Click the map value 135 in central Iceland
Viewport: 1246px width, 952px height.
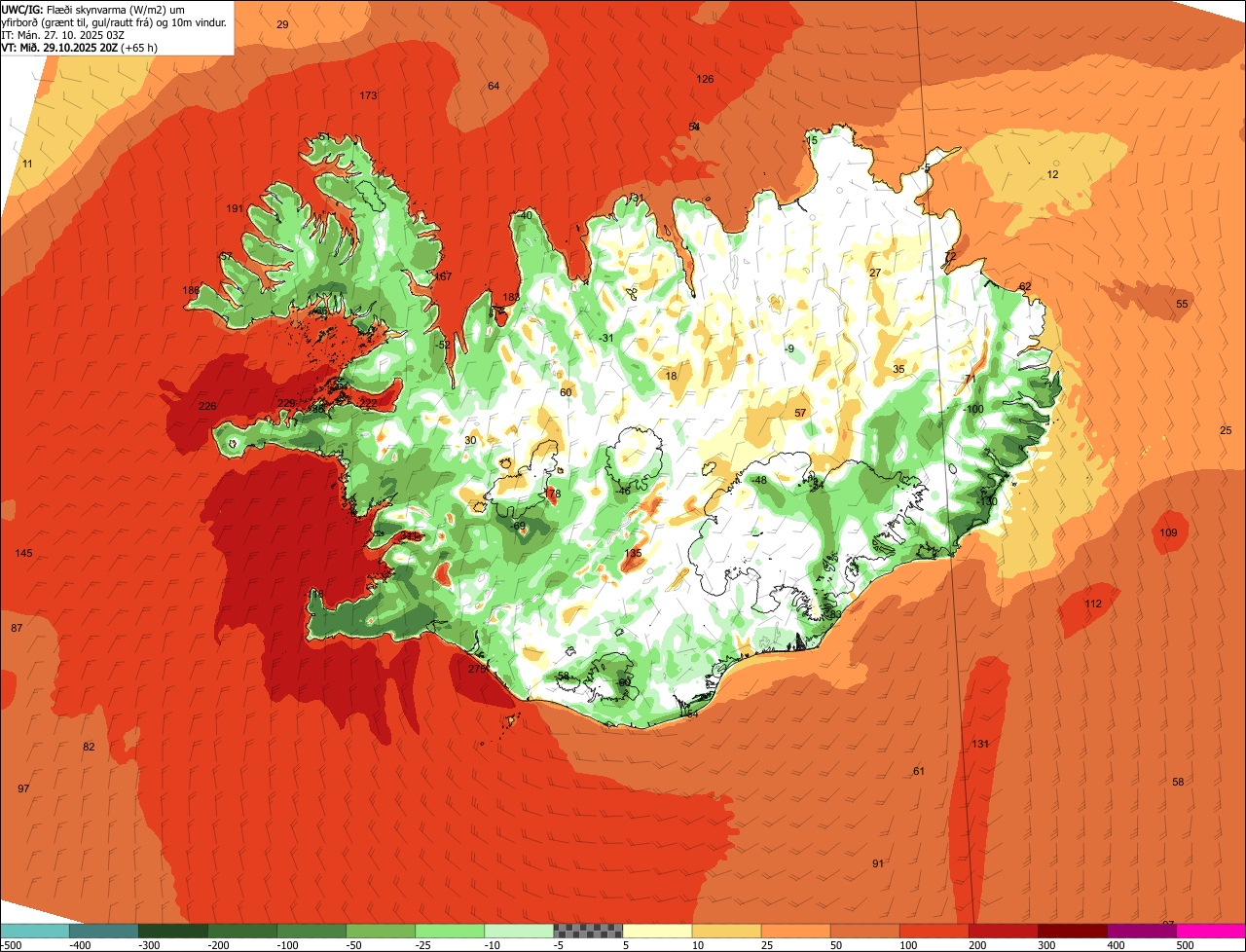pyautogui.click(x=633, y=553)
